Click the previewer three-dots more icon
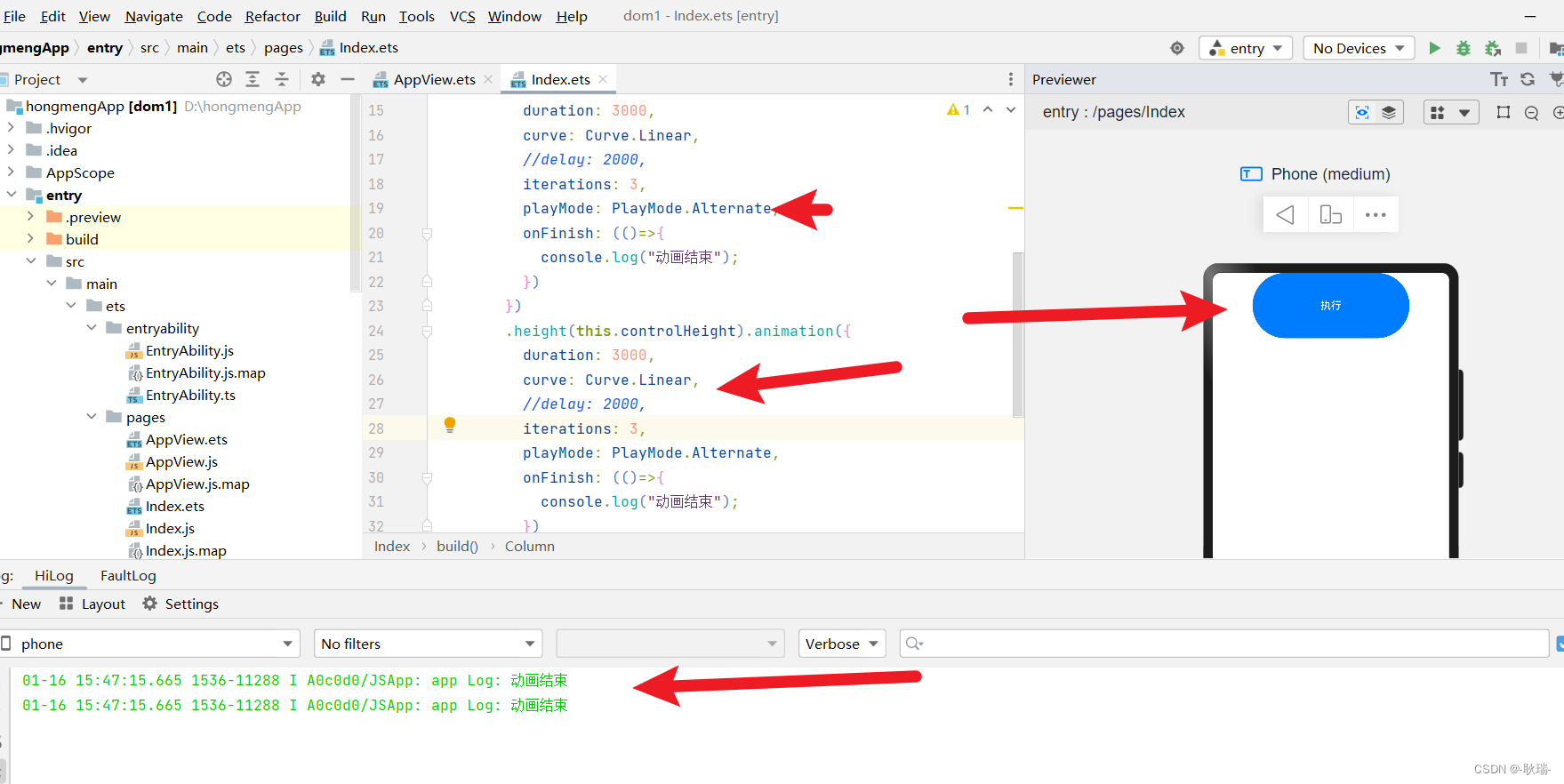This screenshot has height=784, width=1564. click(x=1376, y=215)
